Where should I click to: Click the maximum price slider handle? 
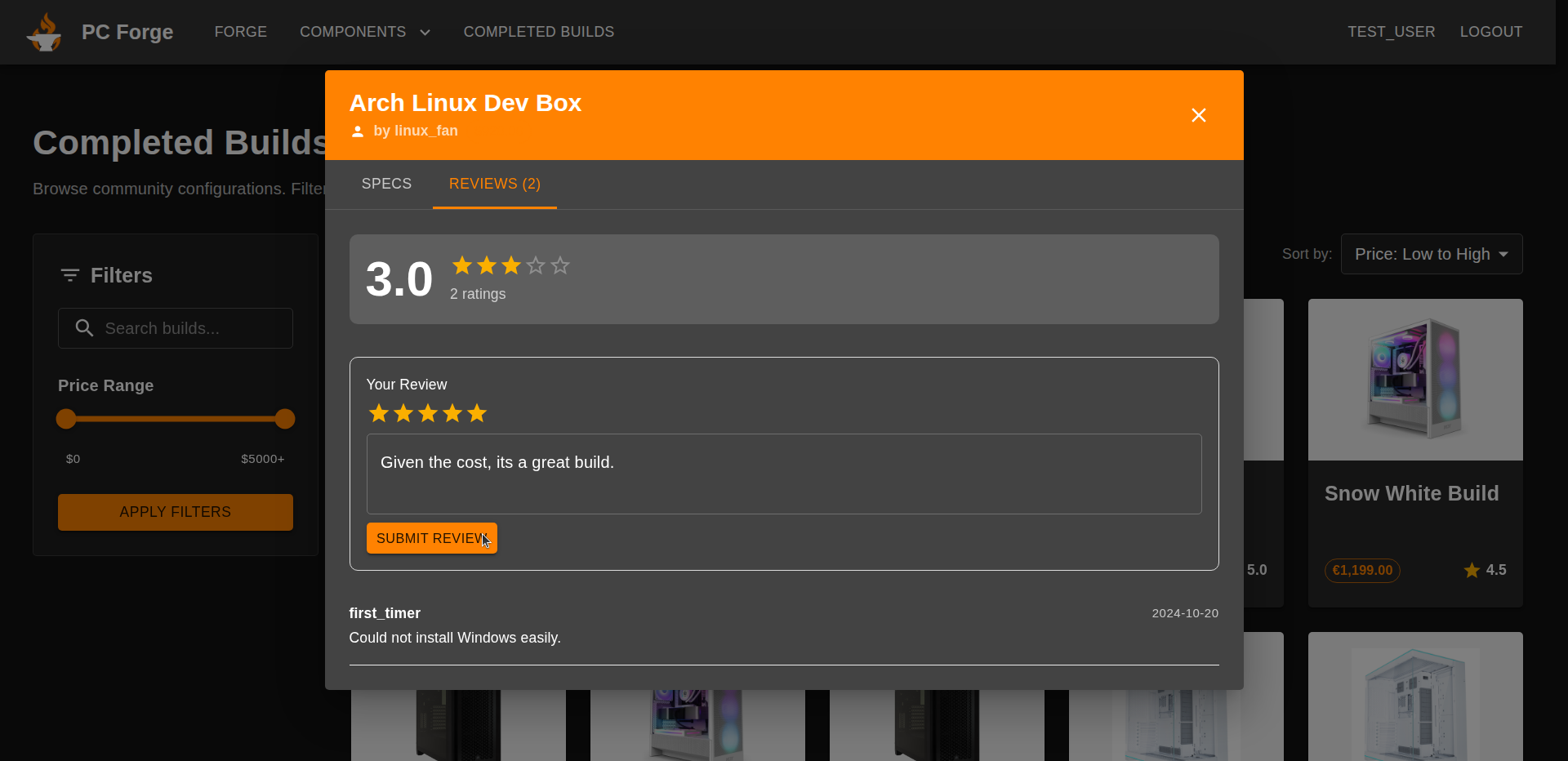tap(284, 419)
